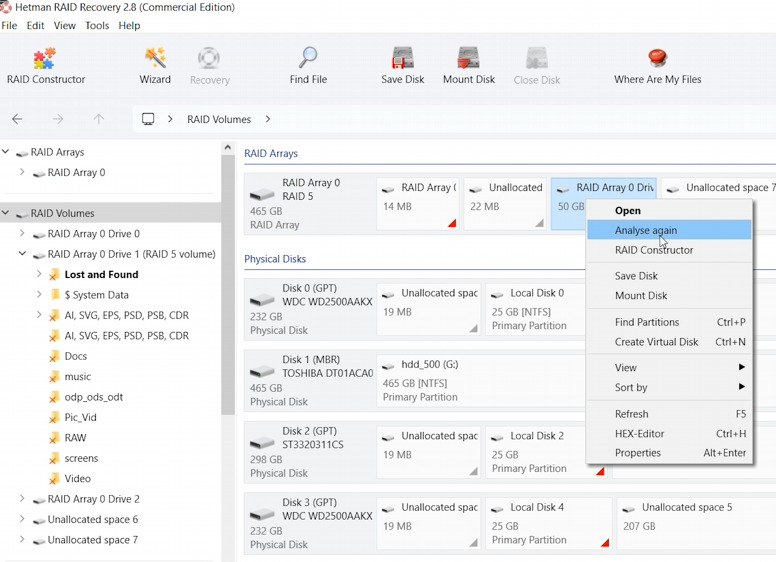Expand the Lost and Found folder
776x562 pixels.
coord(39,274)
